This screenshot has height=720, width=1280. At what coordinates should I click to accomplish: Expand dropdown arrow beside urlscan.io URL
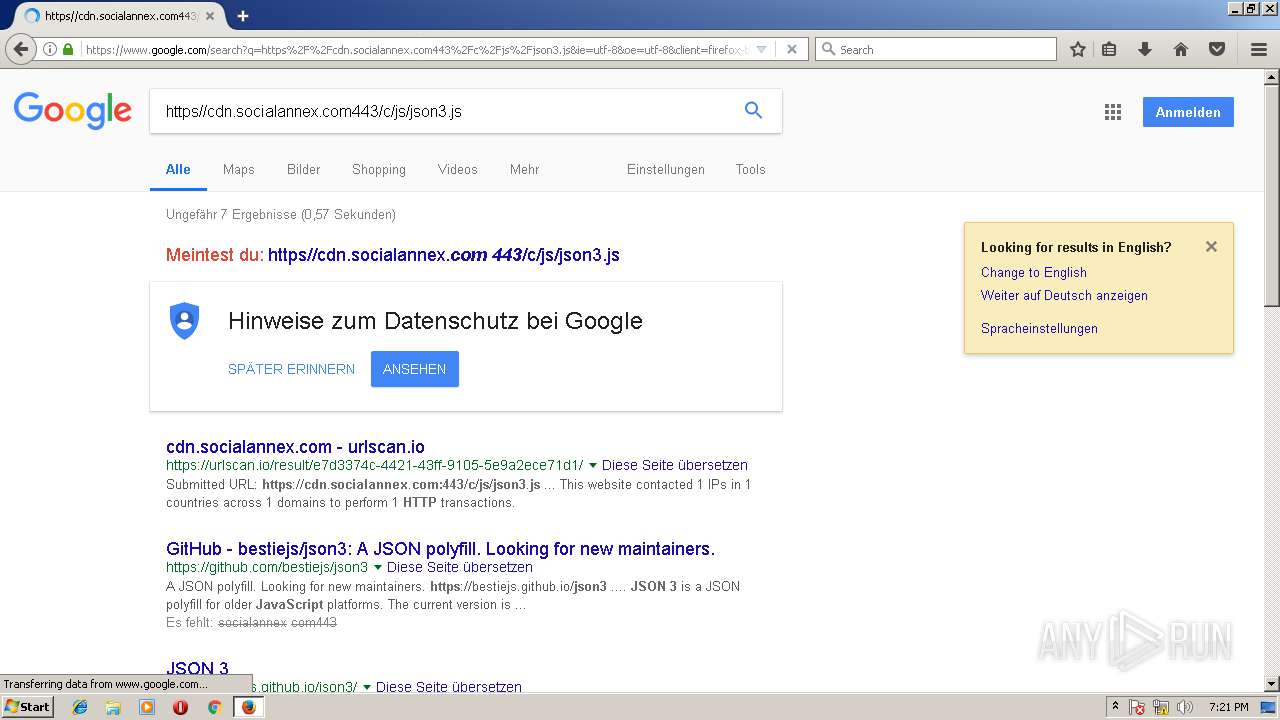click(593, 465)
